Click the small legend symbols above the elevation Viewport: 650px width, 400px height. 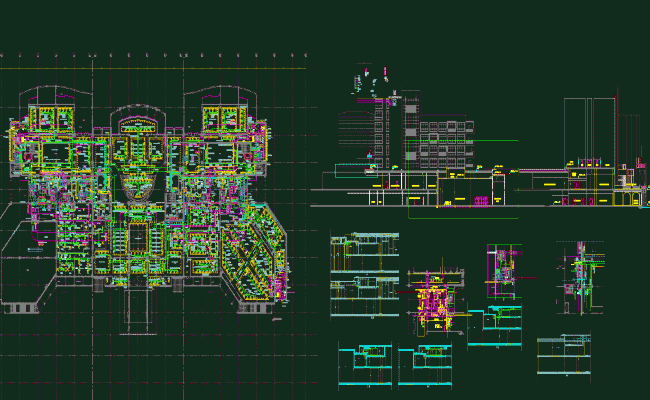point(372,81)
